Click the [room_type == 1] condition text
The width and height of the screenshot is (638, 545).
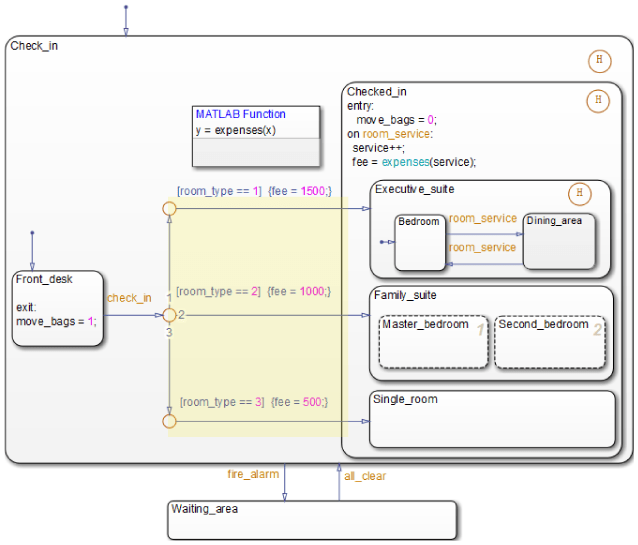[x=219, y=191]
